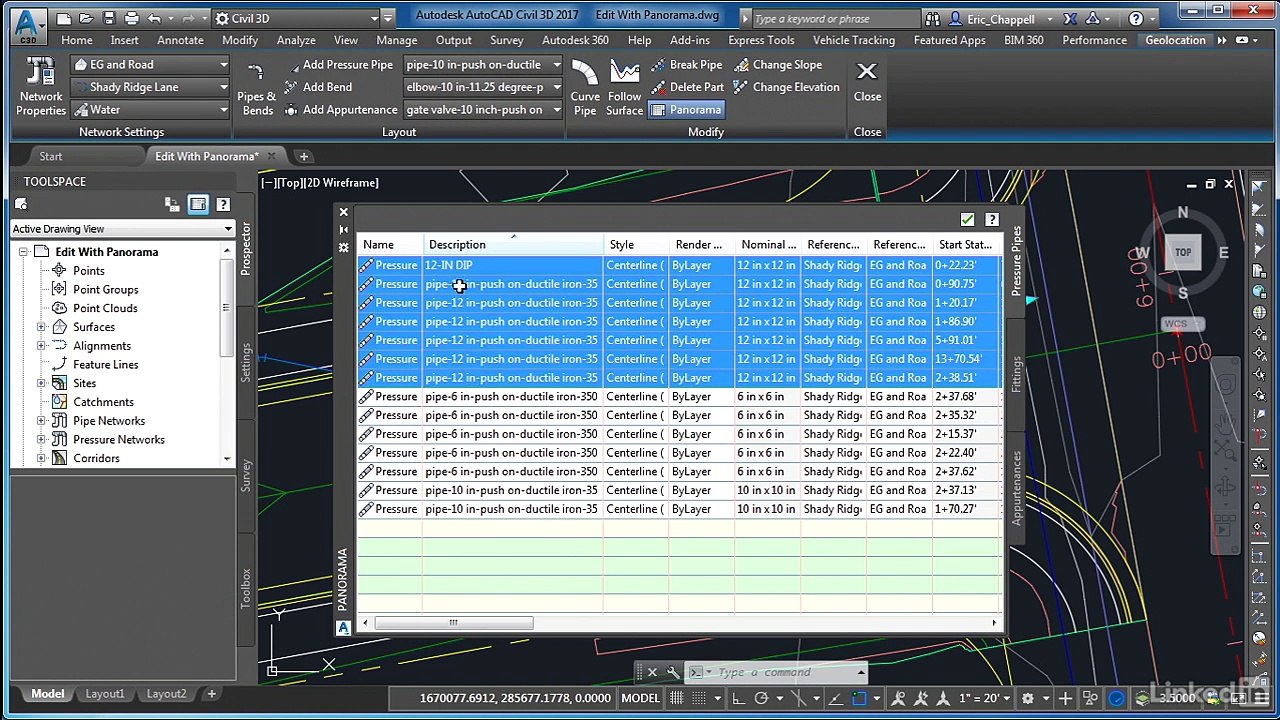The image size is (1280, 720).
Task: Toggle the grid display in status bar
Action: (x=677, y=698)
